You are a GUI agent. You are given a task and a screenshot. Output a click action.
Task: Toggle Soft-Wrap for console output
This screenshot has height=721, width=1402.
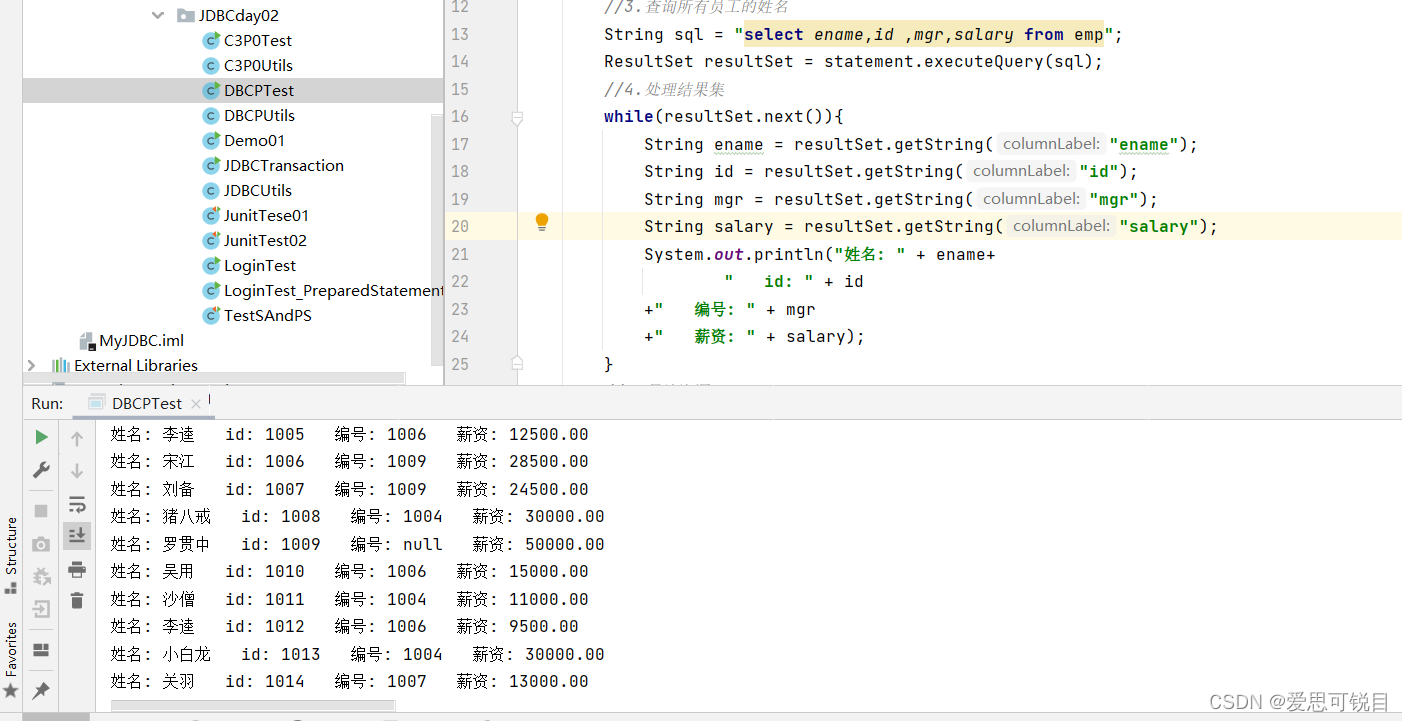[x=77, y=506]
